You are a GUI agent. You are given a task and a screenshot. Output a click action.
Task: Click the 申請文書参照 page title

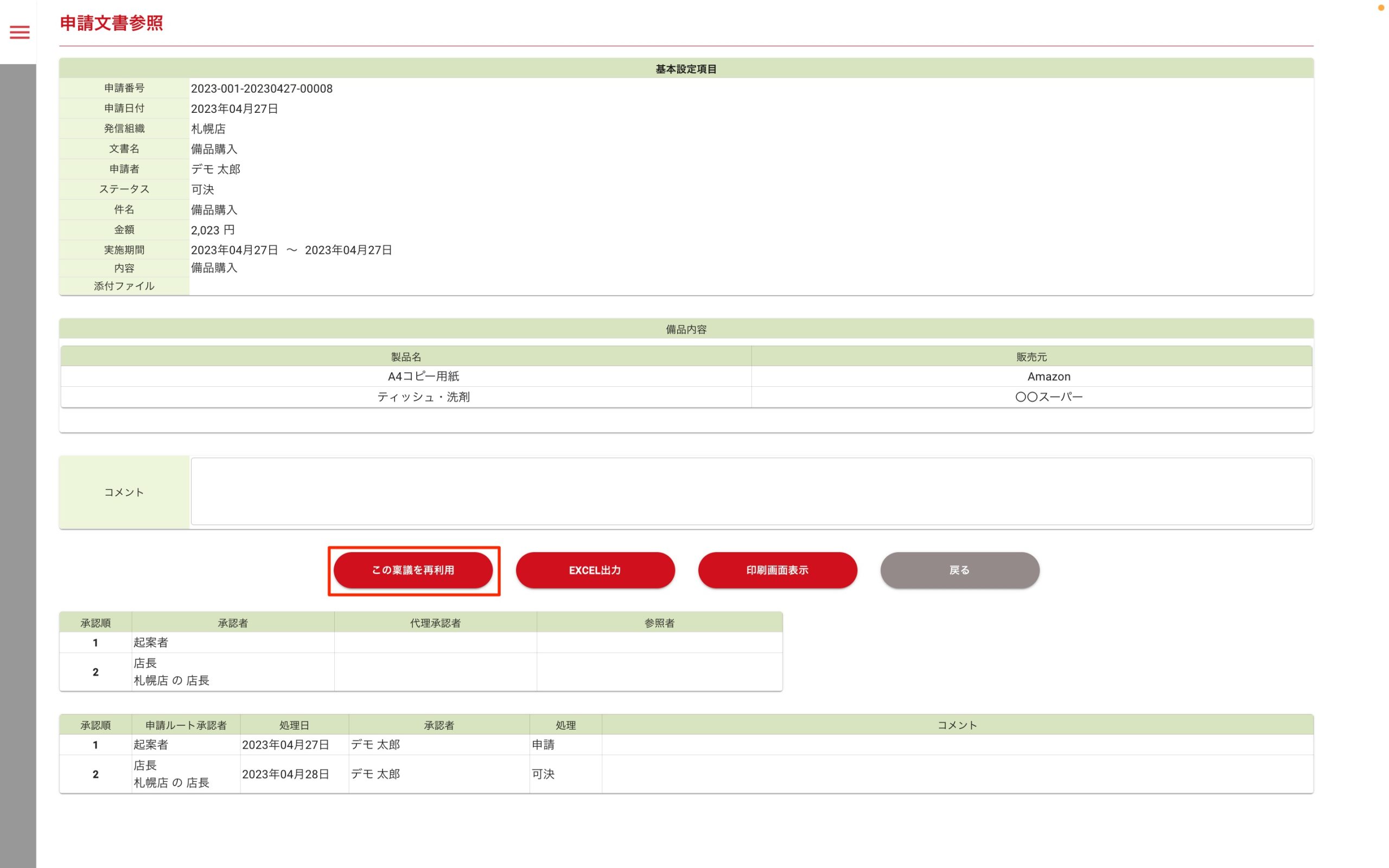[111, 23]
